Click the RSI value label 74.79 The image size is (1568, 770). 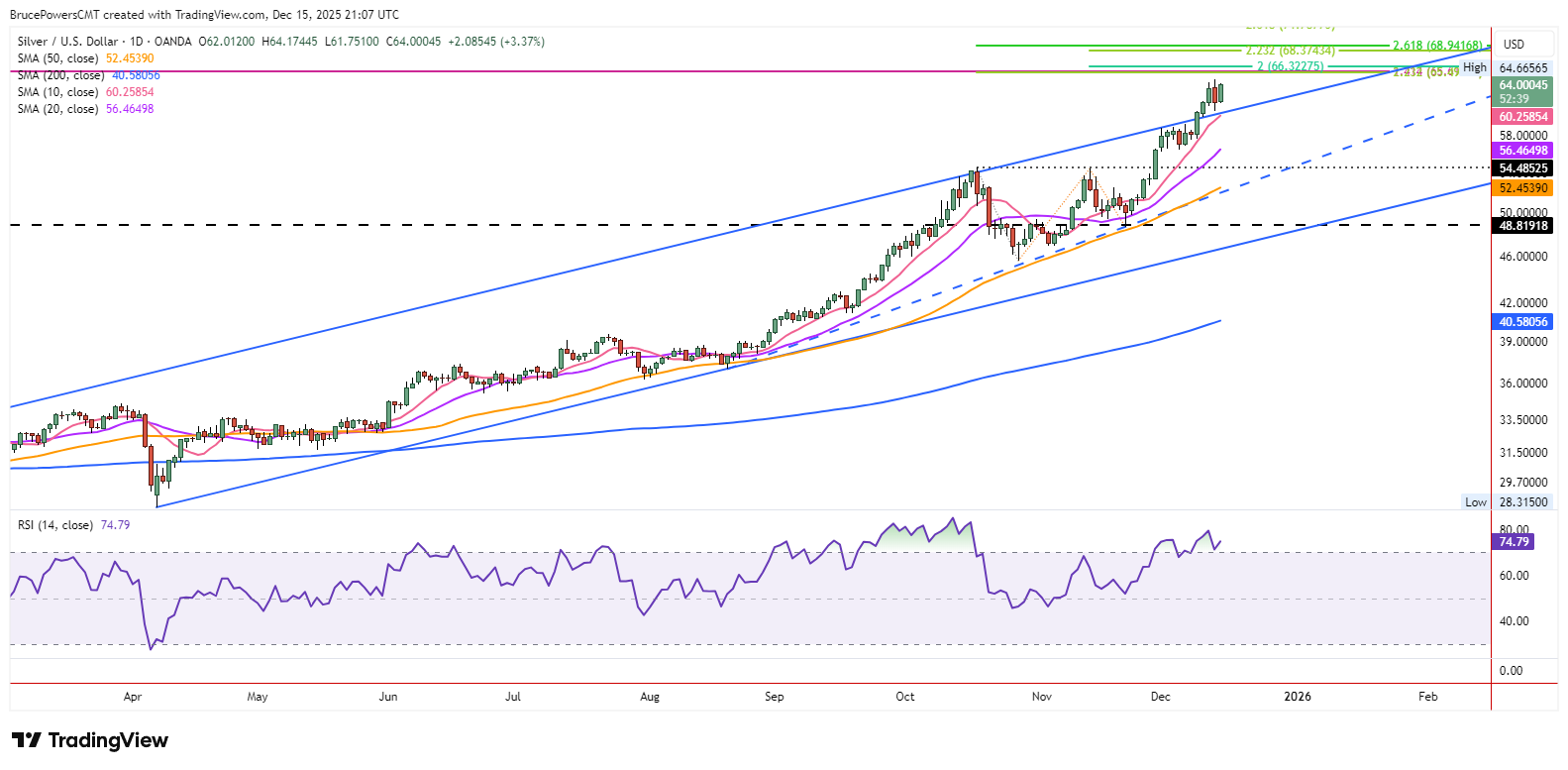click(x=1514, y=542)
